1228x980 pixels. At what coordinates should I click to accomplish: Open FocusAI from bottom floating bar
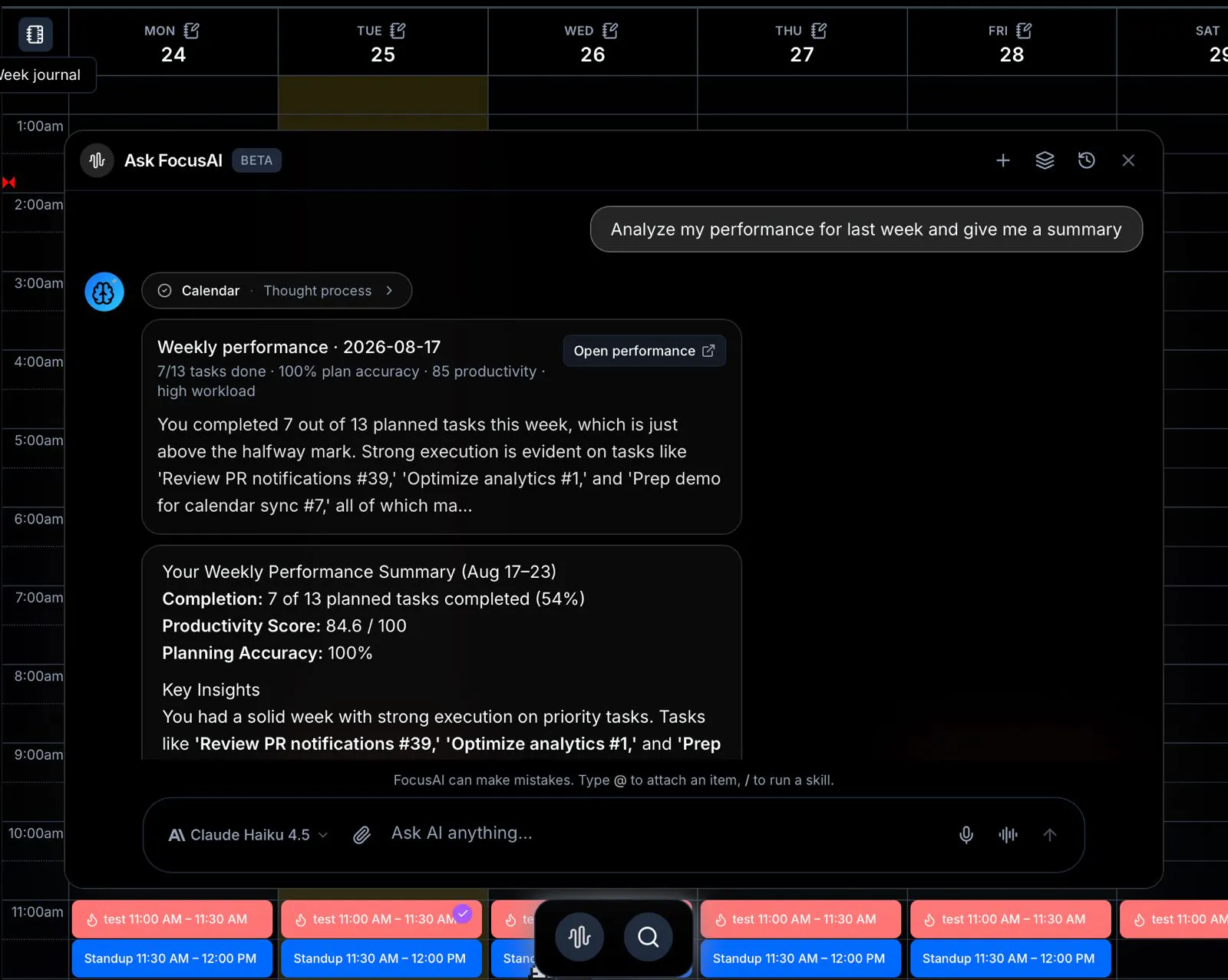[579, 937]
